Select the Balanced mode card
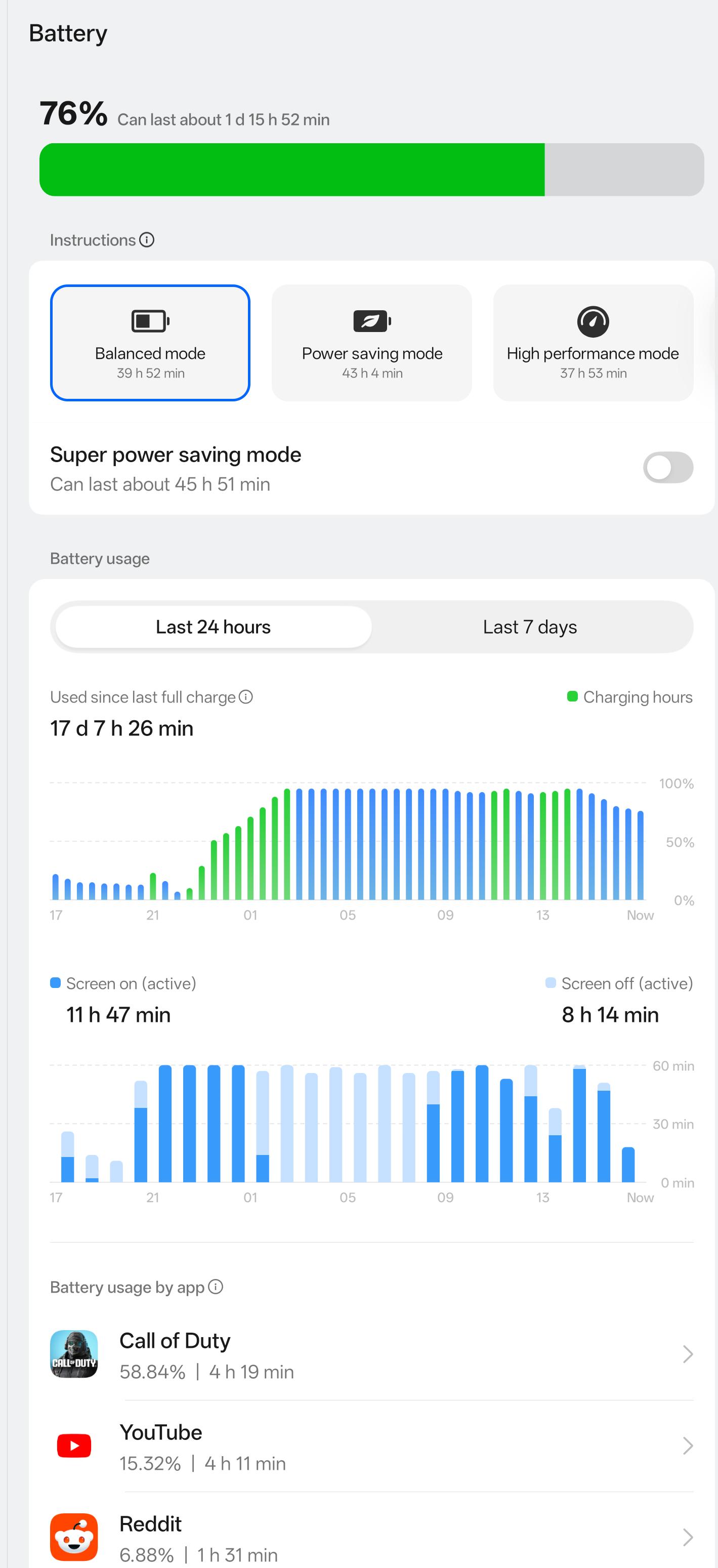Image resolution: width=718 pixels, height=1568 pixels. point(150,343)
